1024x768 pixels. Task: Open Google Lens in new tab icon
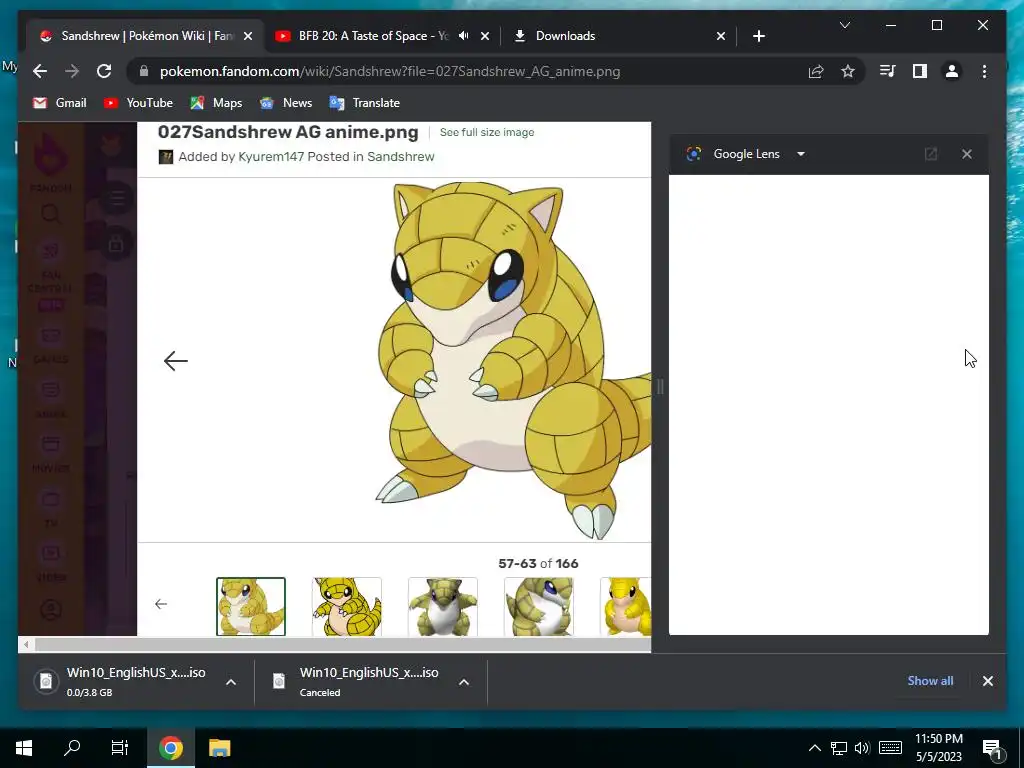(x=931, y=154)
